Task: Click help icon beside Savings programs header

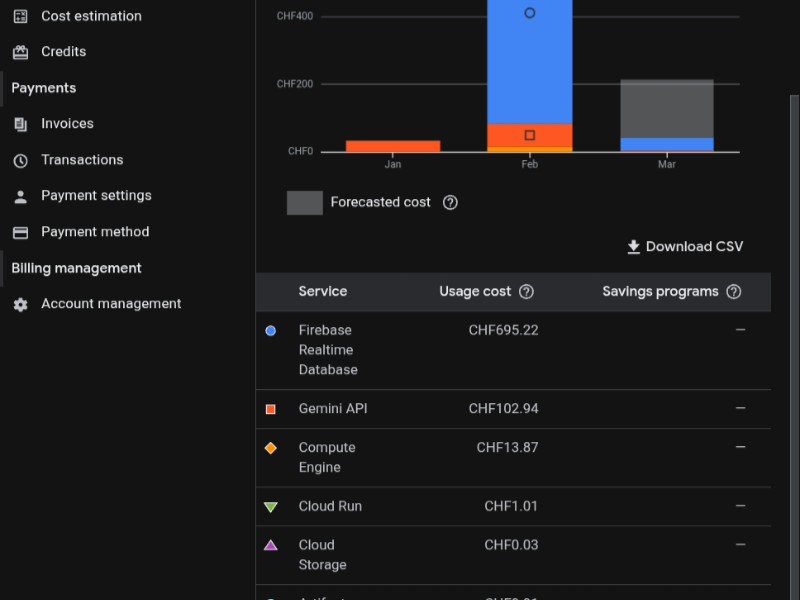Action: (x=733, y=292)
